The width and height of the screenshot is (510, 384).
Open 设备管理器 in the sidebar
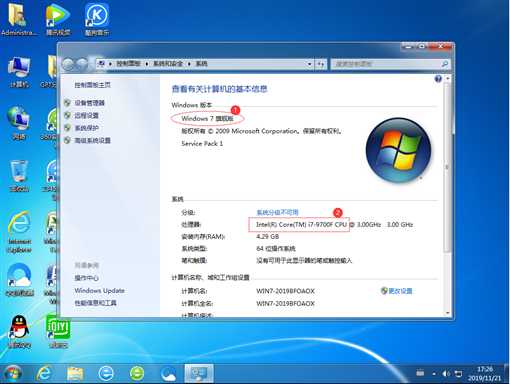pos(89,103)
